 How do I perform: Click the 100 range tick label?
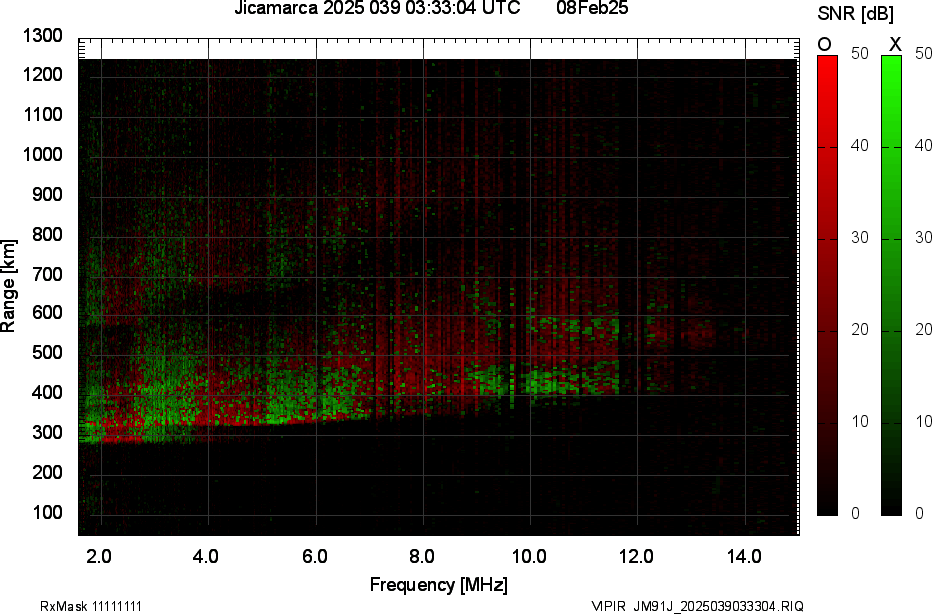47,512
